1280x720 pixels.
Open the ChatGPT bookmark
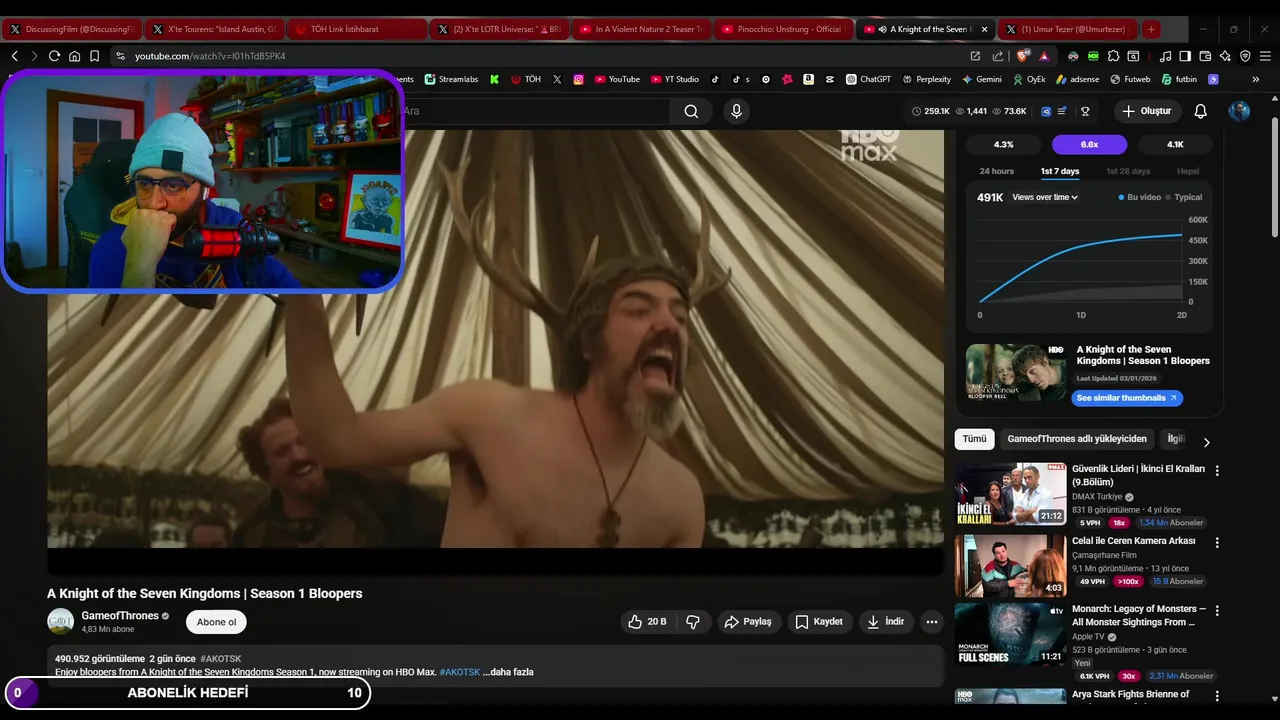click(868, 79)
